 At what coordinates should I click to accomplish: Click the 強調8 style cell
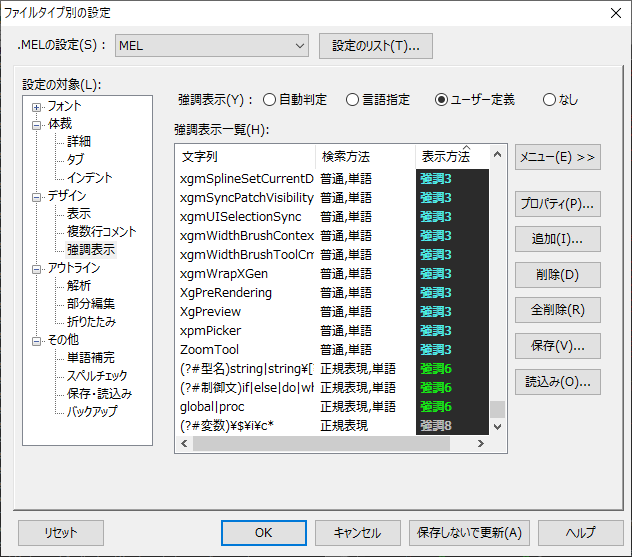(x=452, y=426)
